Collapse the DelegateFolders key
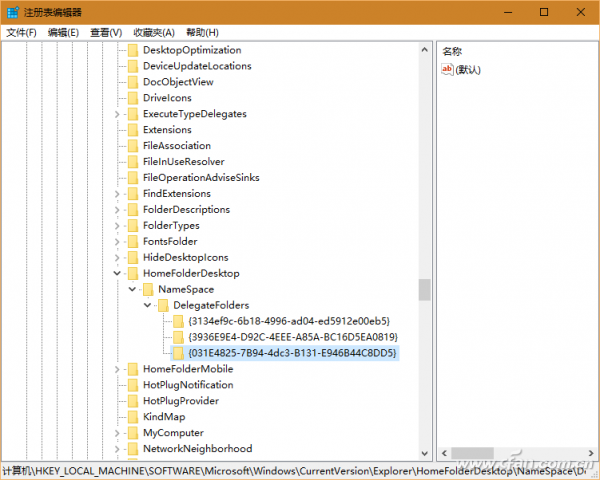 pos(147,305)
